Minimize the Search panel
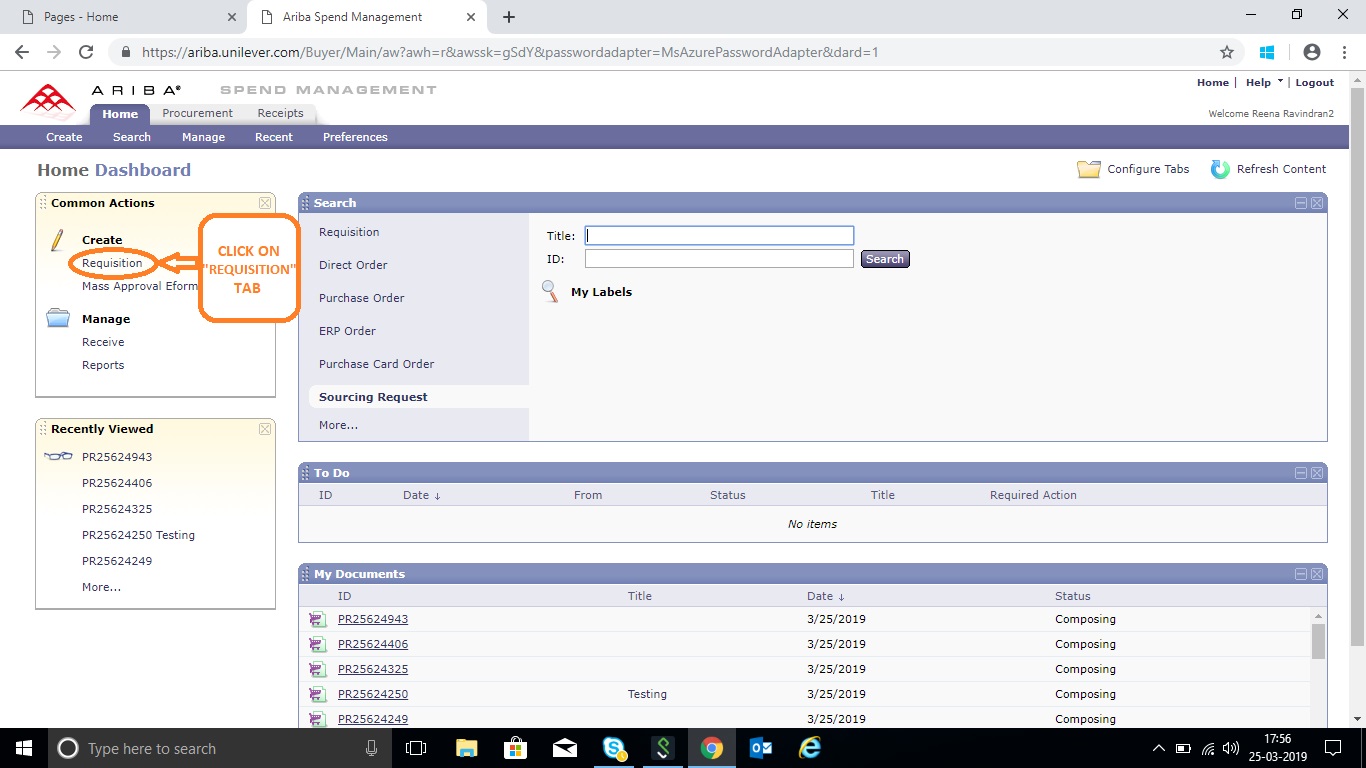The image size is (1366, 768). click(x=1301, y=203)
